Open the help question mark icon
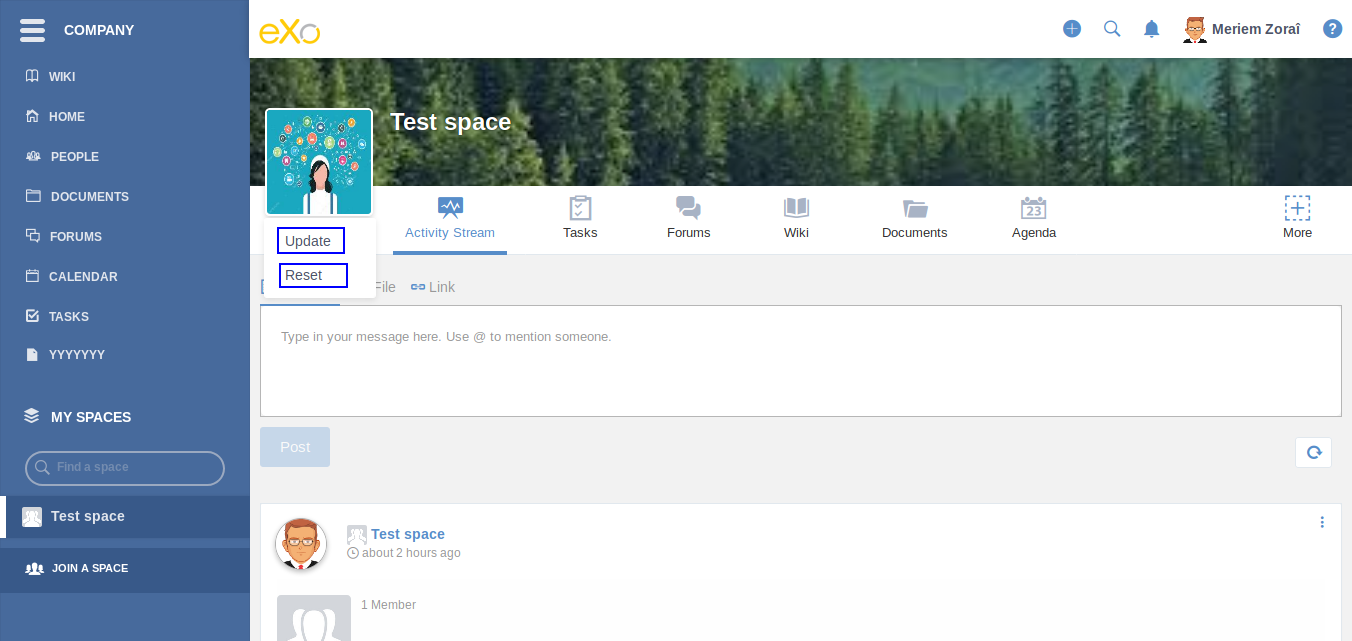 1332,29
